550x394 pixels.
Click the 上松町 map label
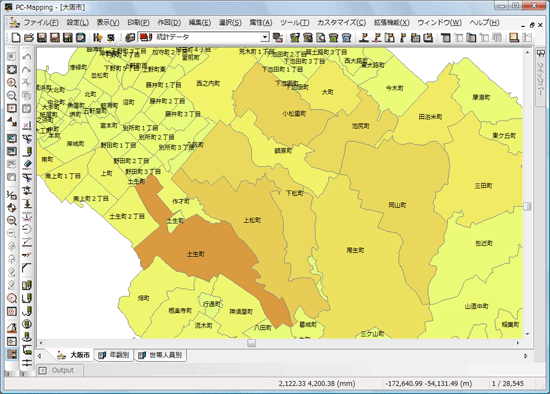[x=252, y=220]
